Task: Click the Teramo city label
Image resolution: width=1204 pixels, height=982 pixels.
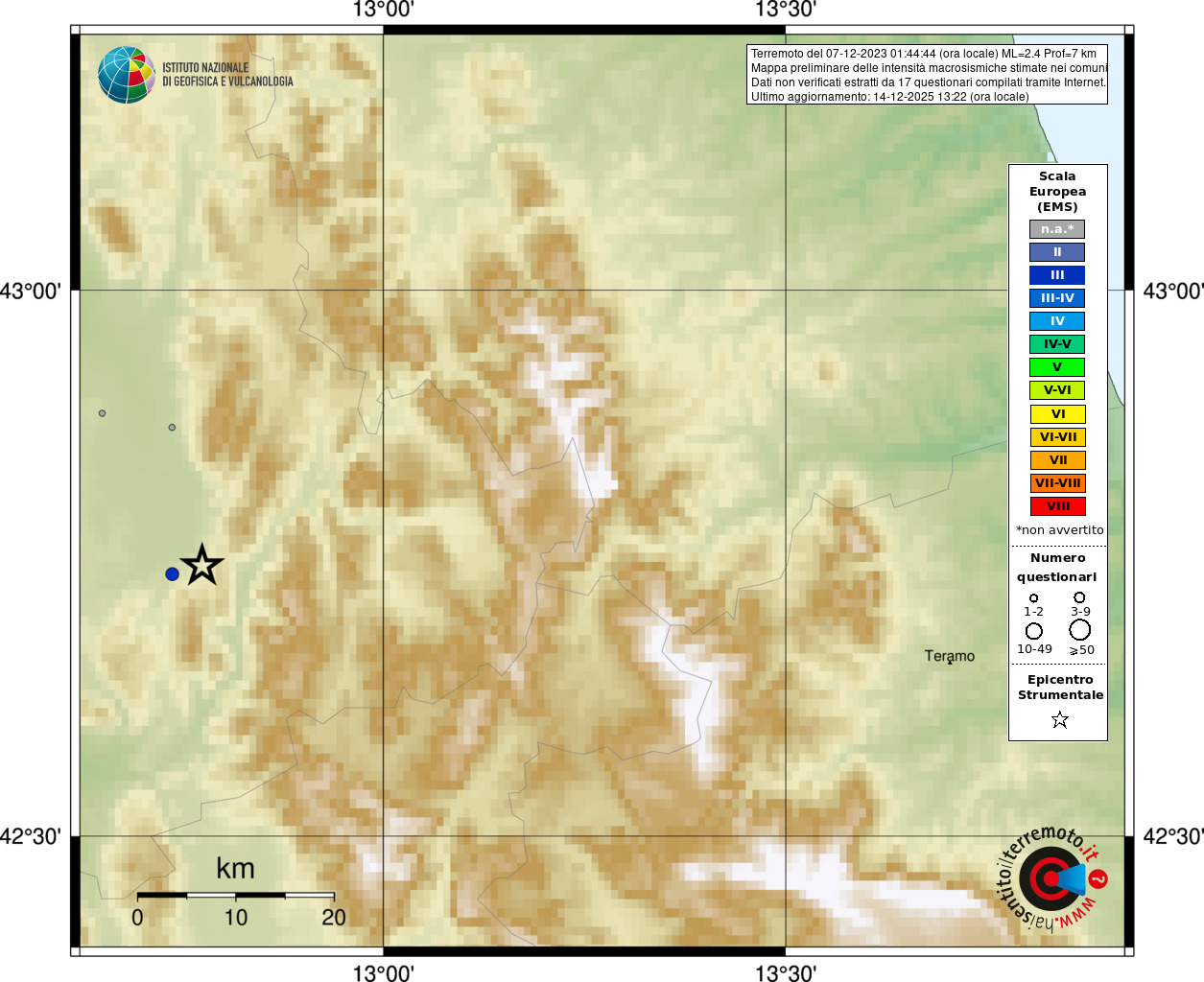Action: click(949, 656)
